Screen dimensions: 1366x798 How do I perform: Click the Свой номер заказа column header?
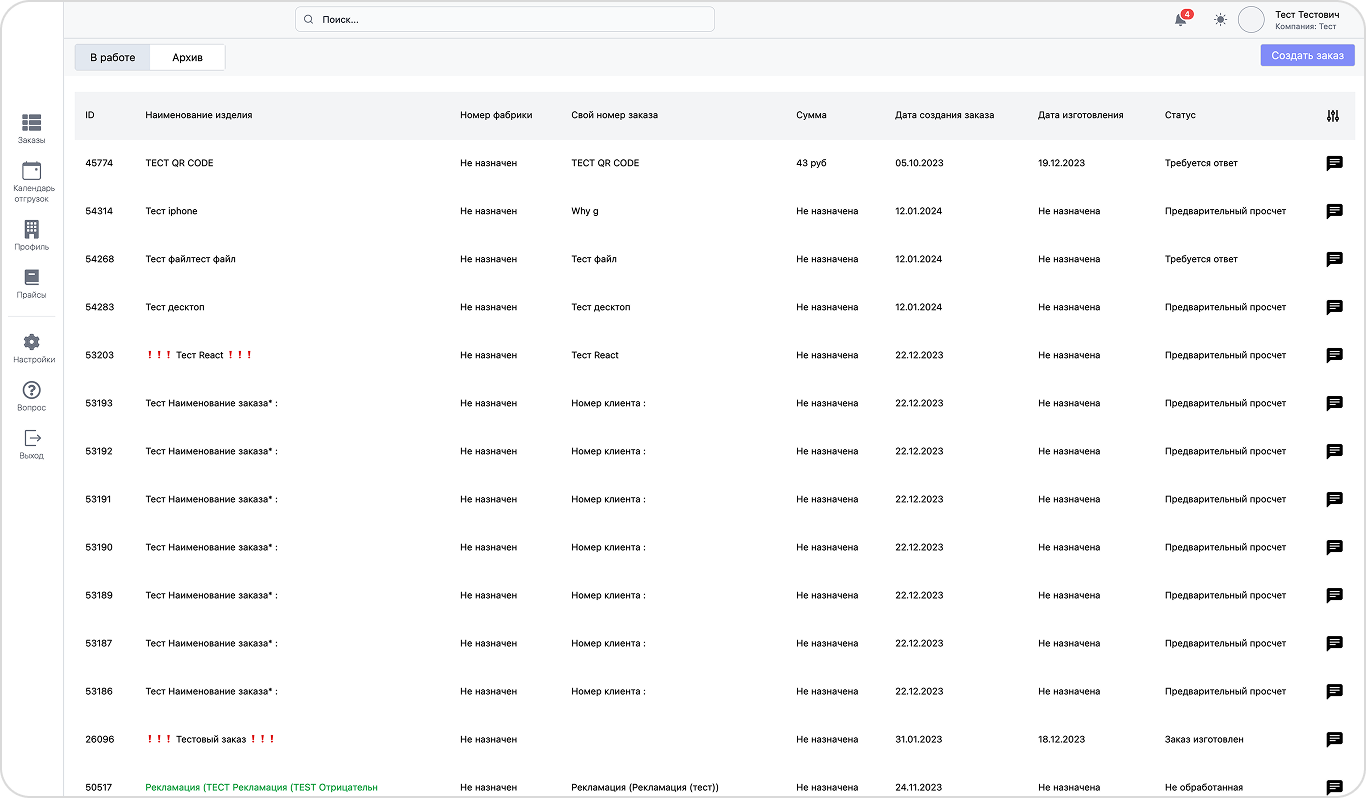click(614, 115)
